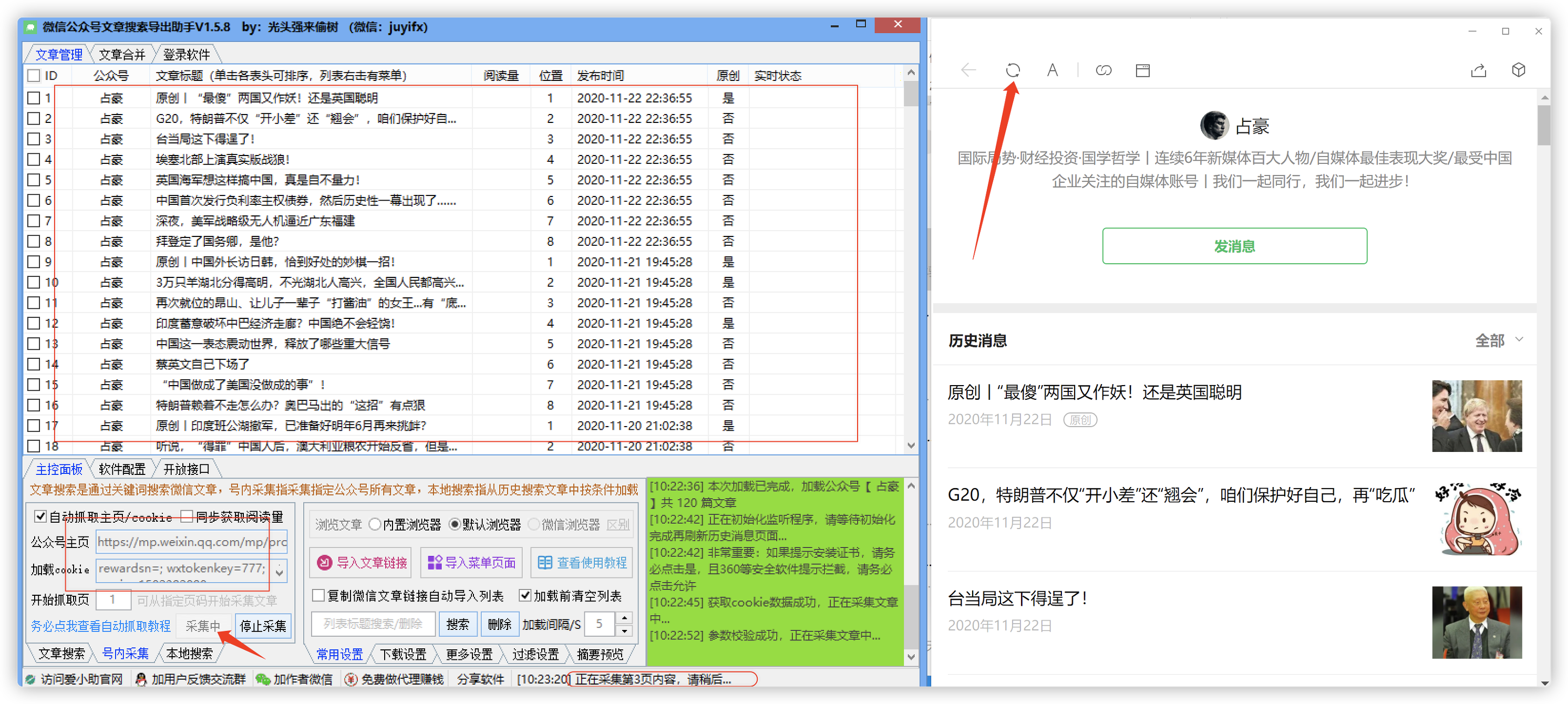Switch to the 登录软件 tab
This screenshot has width=1568, height=704.
[x=186, y=55]
